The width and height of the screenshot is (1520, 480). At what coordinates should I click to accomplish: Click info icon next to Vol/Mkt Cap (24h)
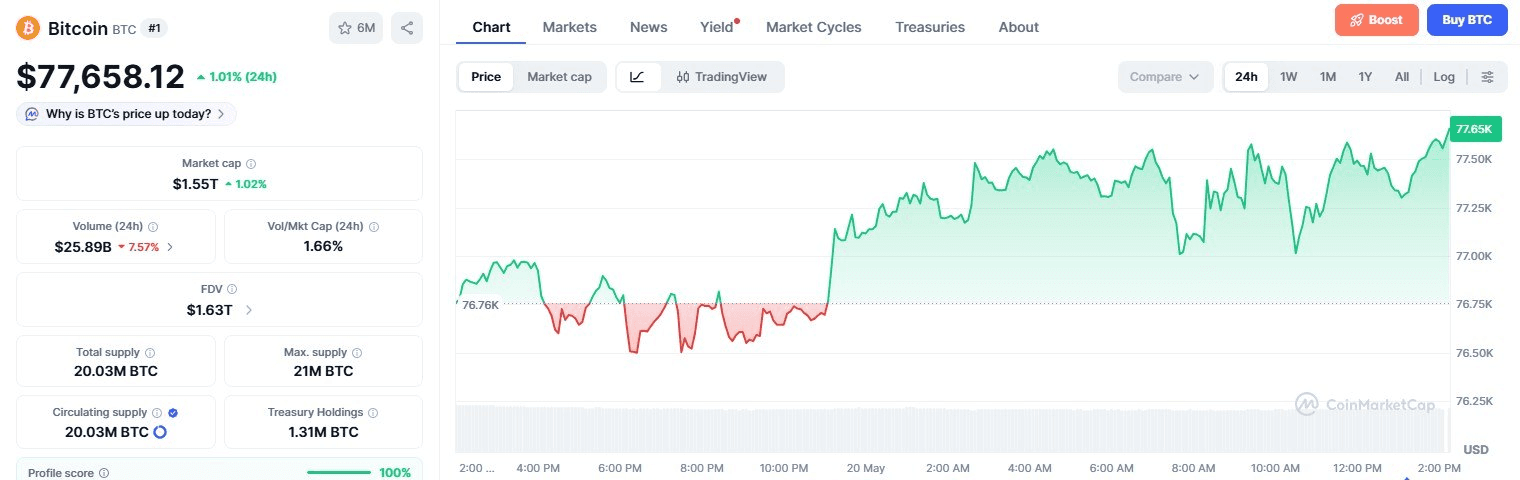coord(374,227)
